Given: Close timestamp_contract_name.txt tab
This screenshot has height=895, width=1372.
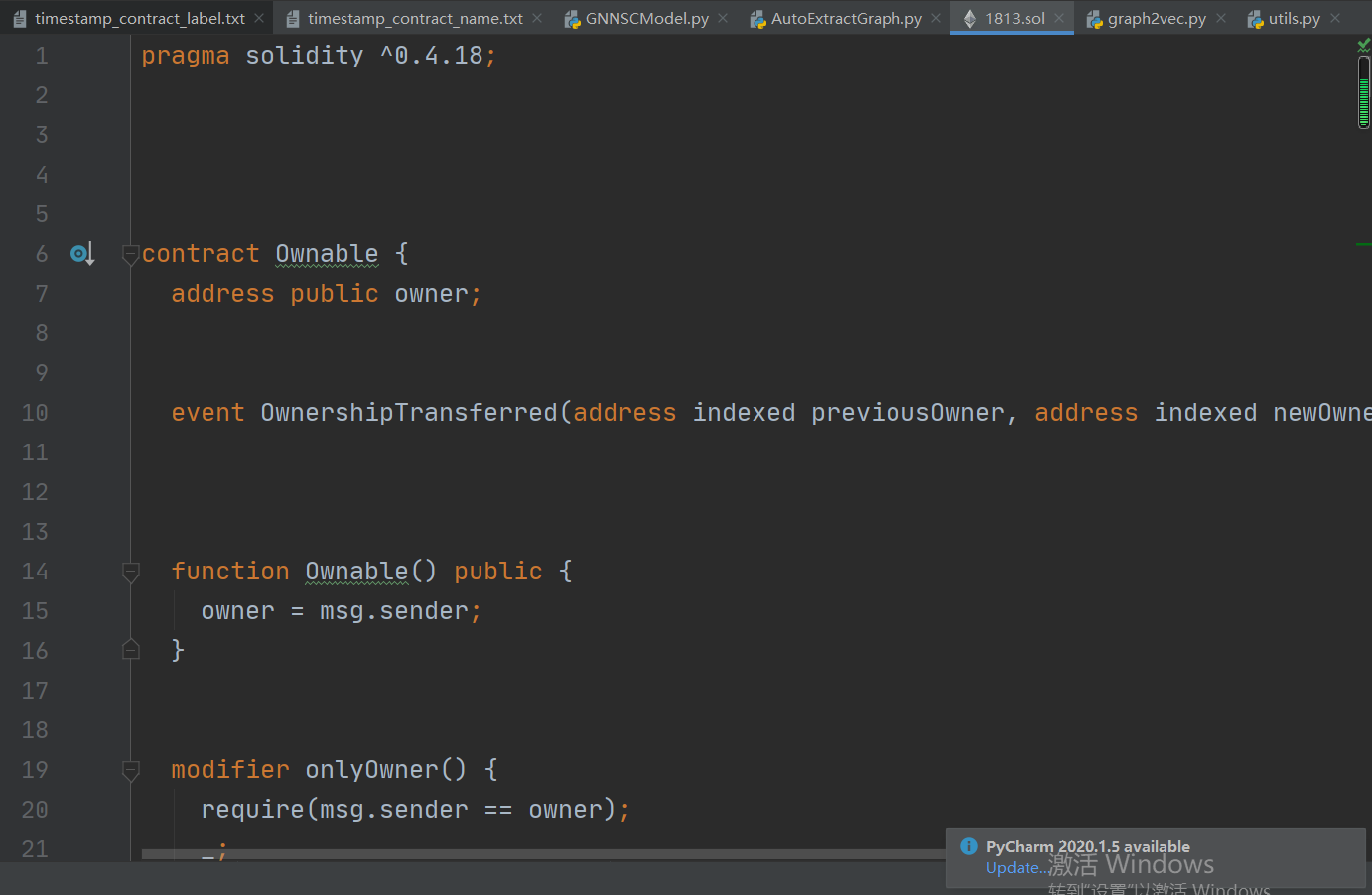Looking at the screenshot, I should [x=537, y=18].
